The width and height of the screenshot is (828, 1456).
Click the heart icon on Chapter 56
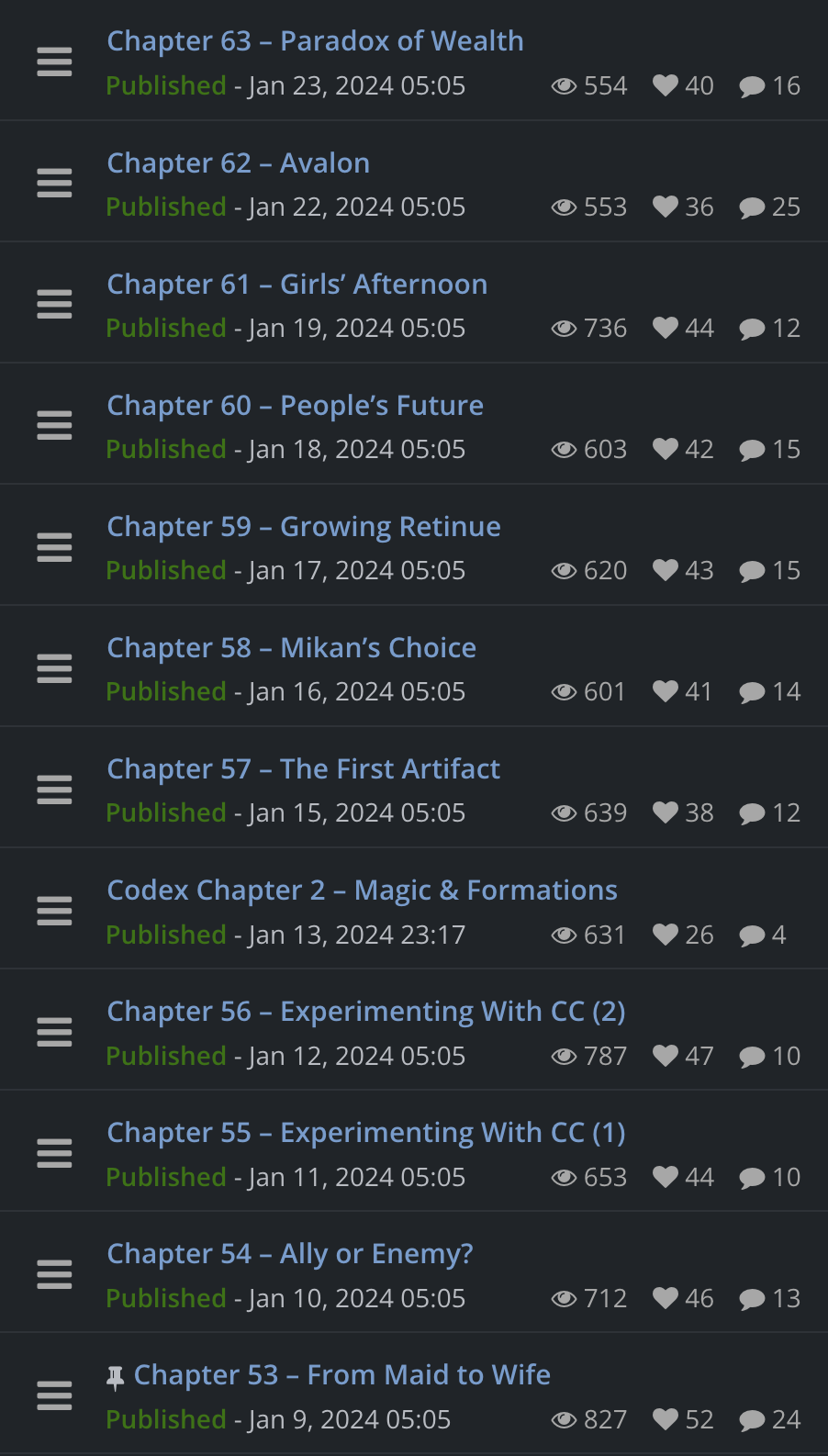(x=666, y=1056)
